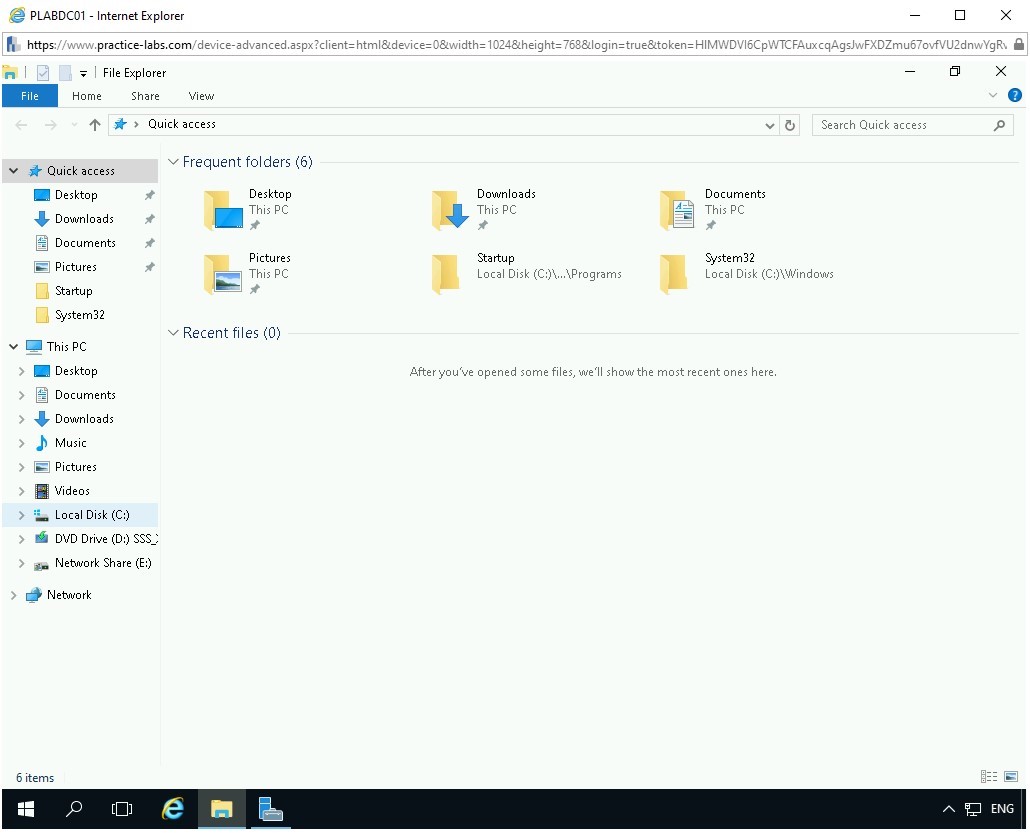Open File Explorer help icon
Screen dimensions: 1030x833
pos(1014,95)
